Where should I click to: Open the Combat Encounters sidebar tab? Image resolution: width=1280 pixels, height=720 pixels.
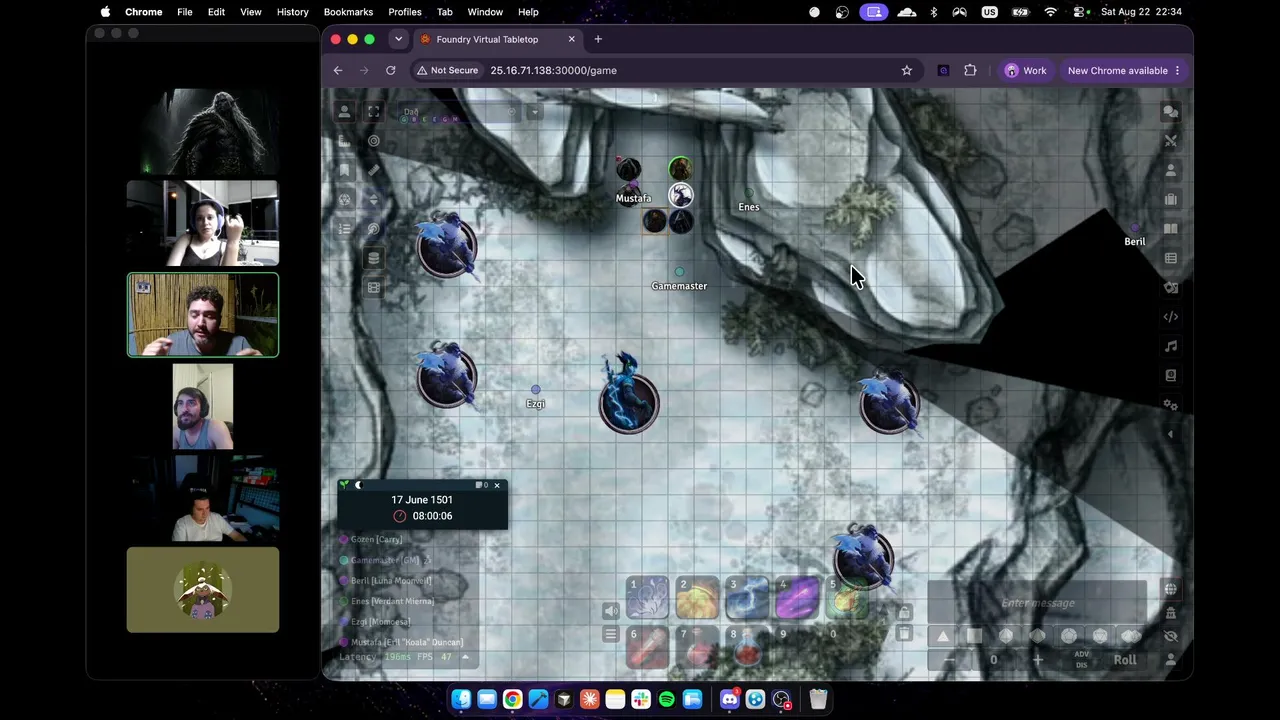[1171, 141]
